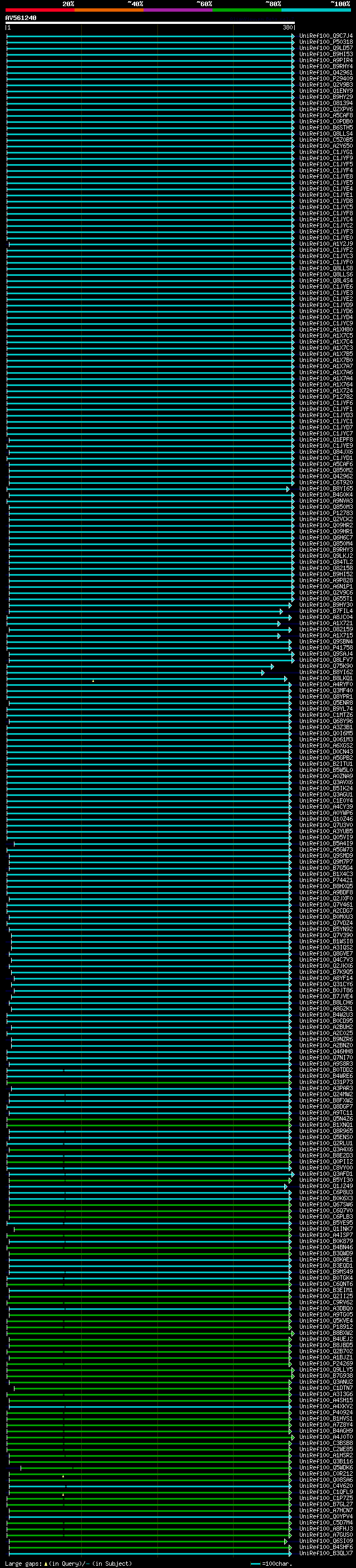Select UniRef100_A8JC04 label
356x1568 pixels.
(325, 617)
